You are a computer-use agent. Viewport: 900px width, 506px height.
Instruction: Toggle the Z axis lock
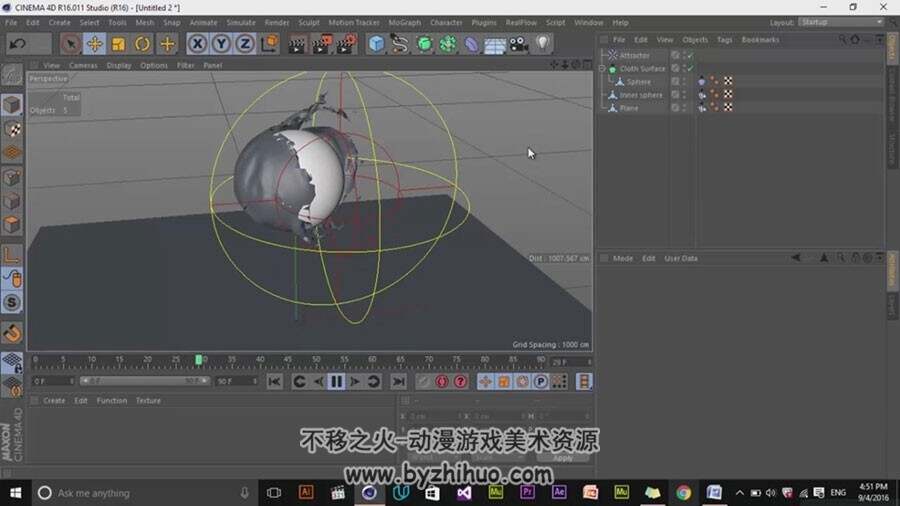coord(245,44)
